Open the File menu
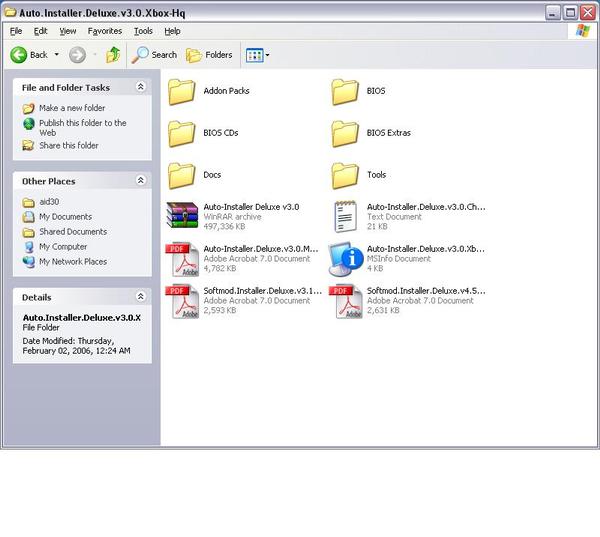The height and width of the screenshot is (537, 600). (x=16, y=31)
